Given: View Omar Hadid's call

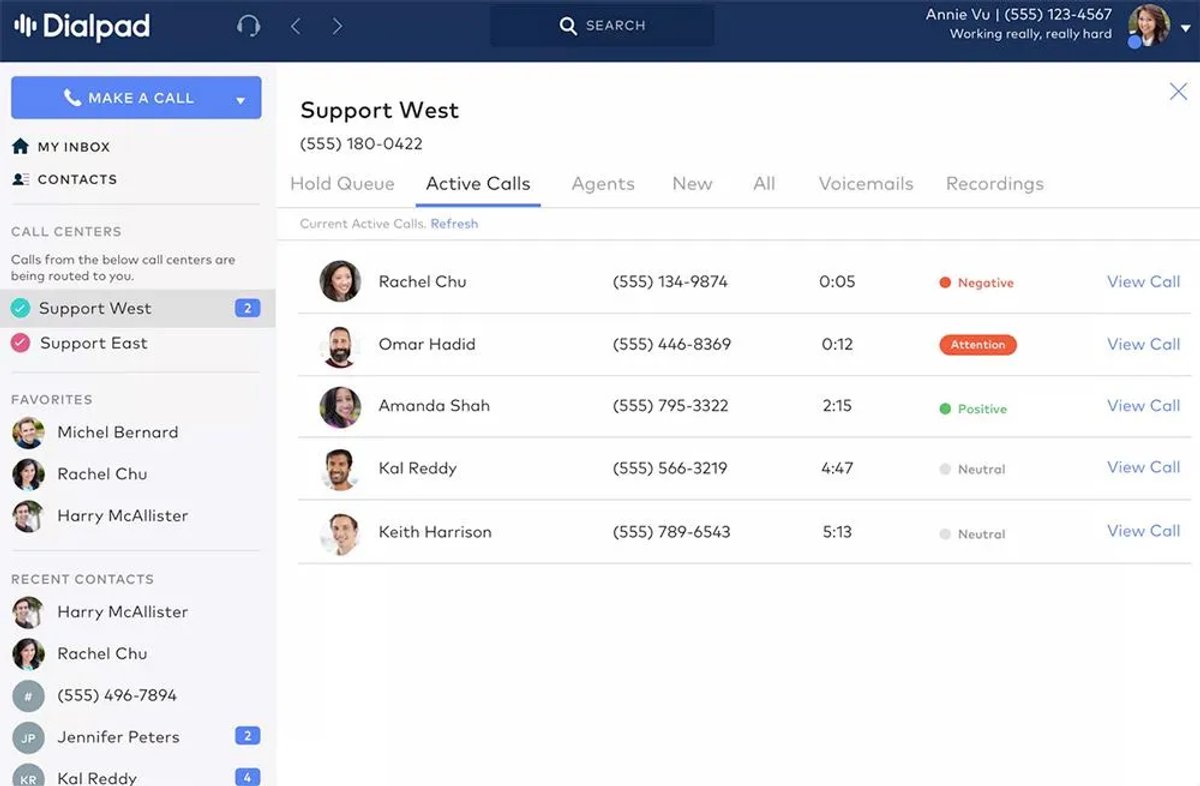Looking at the screenshot, I should (1143, 344).
